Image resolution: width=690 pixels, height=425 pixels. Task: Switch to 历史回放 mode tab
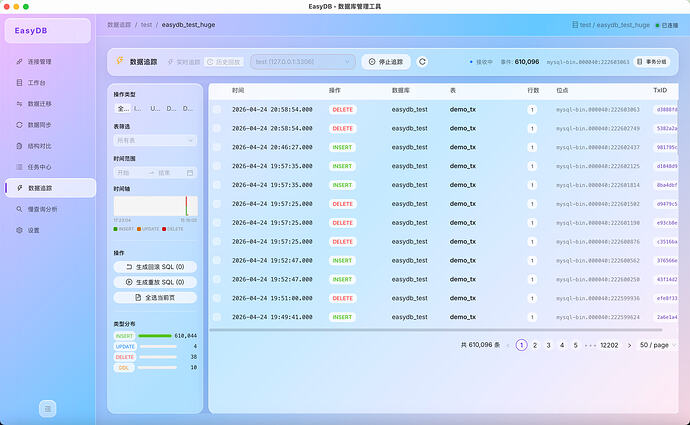224,62
